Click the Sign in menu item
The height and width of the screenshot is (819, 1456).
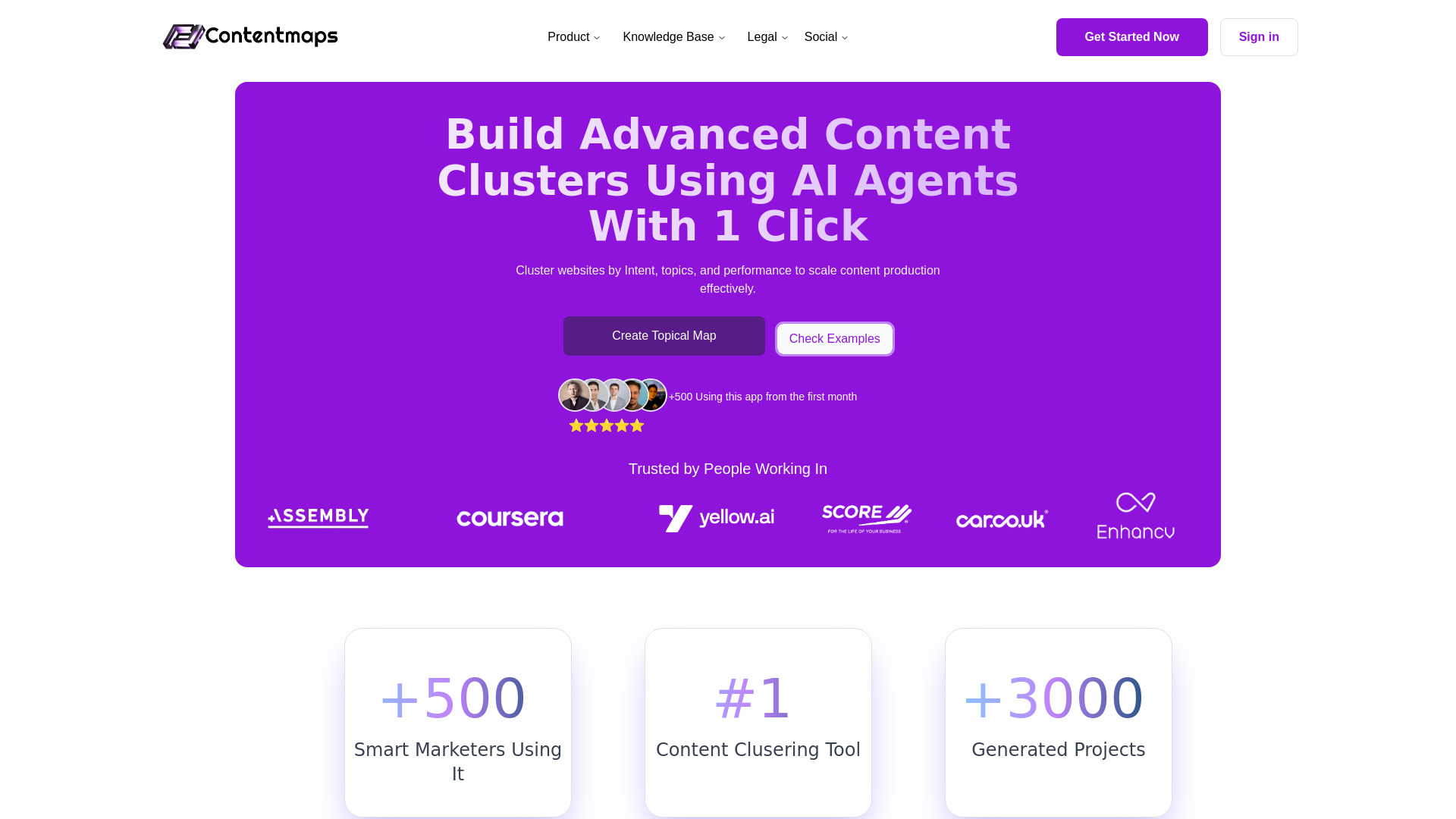[x=1259, y=37]
